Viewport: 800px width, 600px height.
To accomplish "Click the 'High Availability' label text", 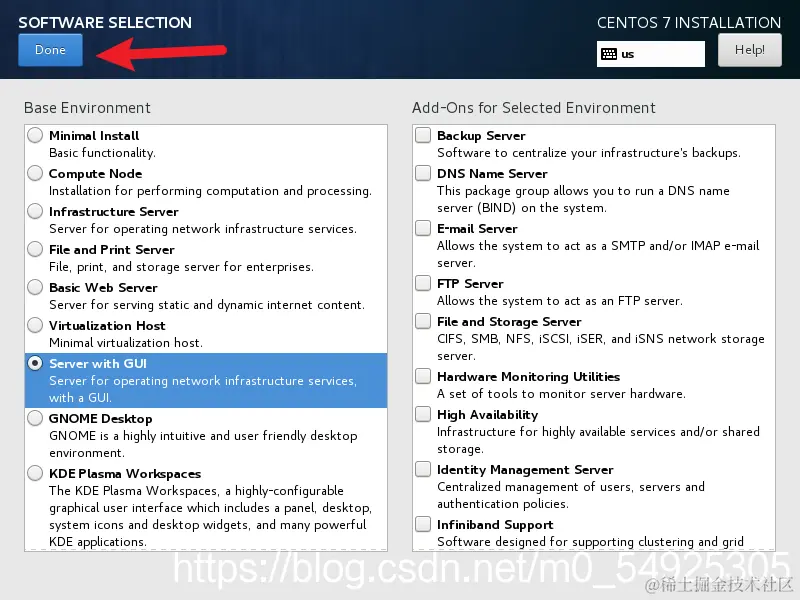I will (x=488, y=415).
